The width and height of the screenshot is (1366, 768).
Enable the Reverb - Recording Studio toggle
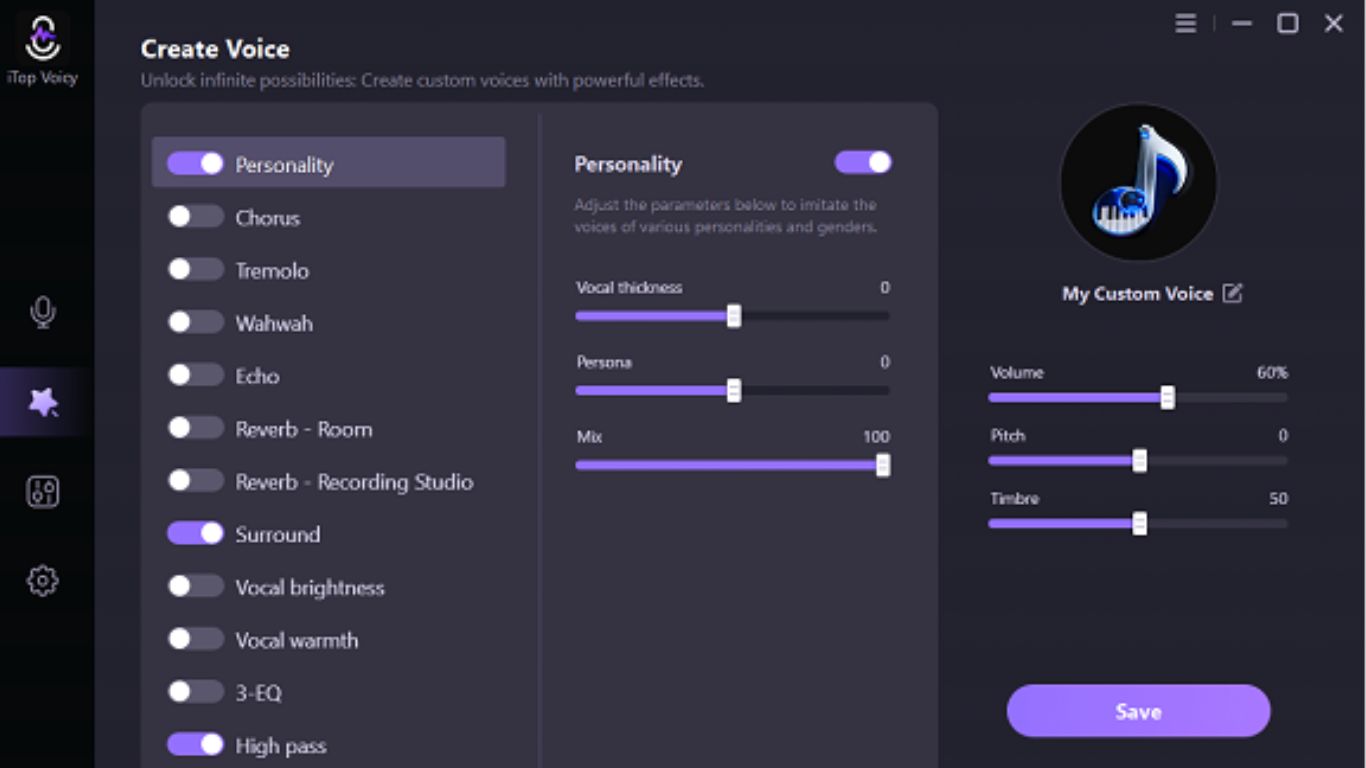click(x=195, y=480)
